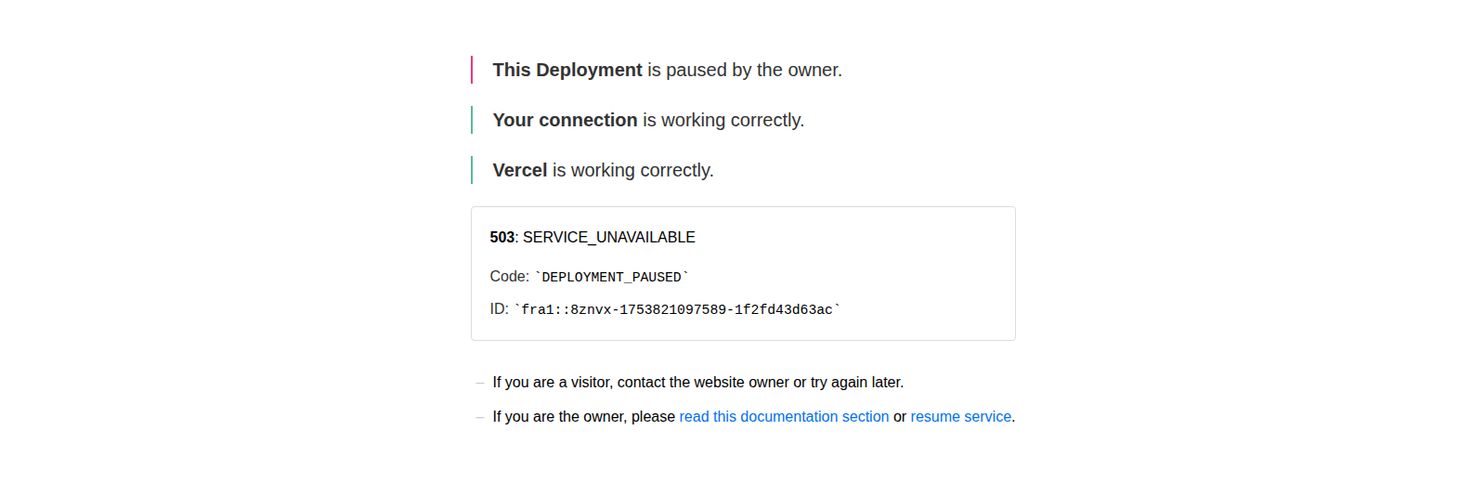Click the bold text Your connection

tap(565, 120)
